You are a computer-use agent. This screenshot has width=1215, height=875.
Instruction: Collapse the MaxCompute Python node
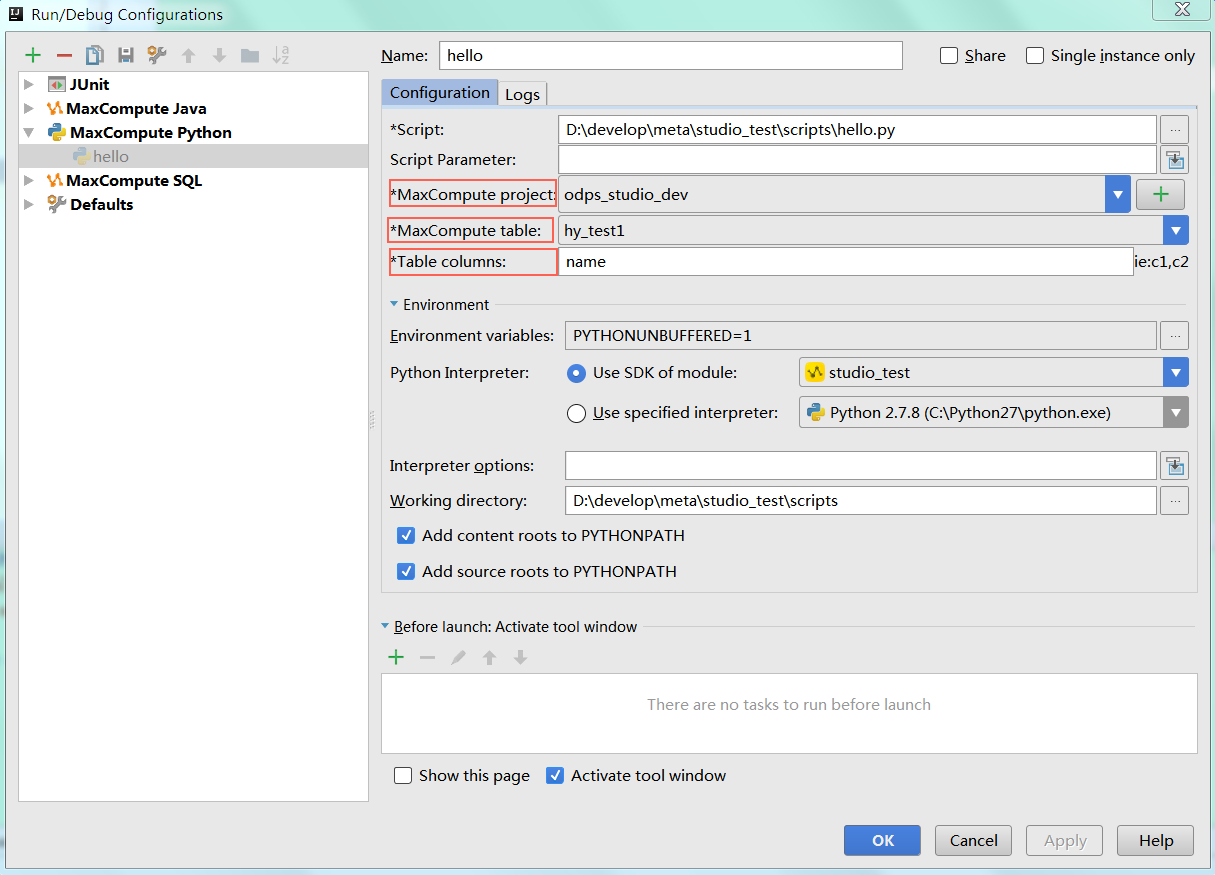30,133
